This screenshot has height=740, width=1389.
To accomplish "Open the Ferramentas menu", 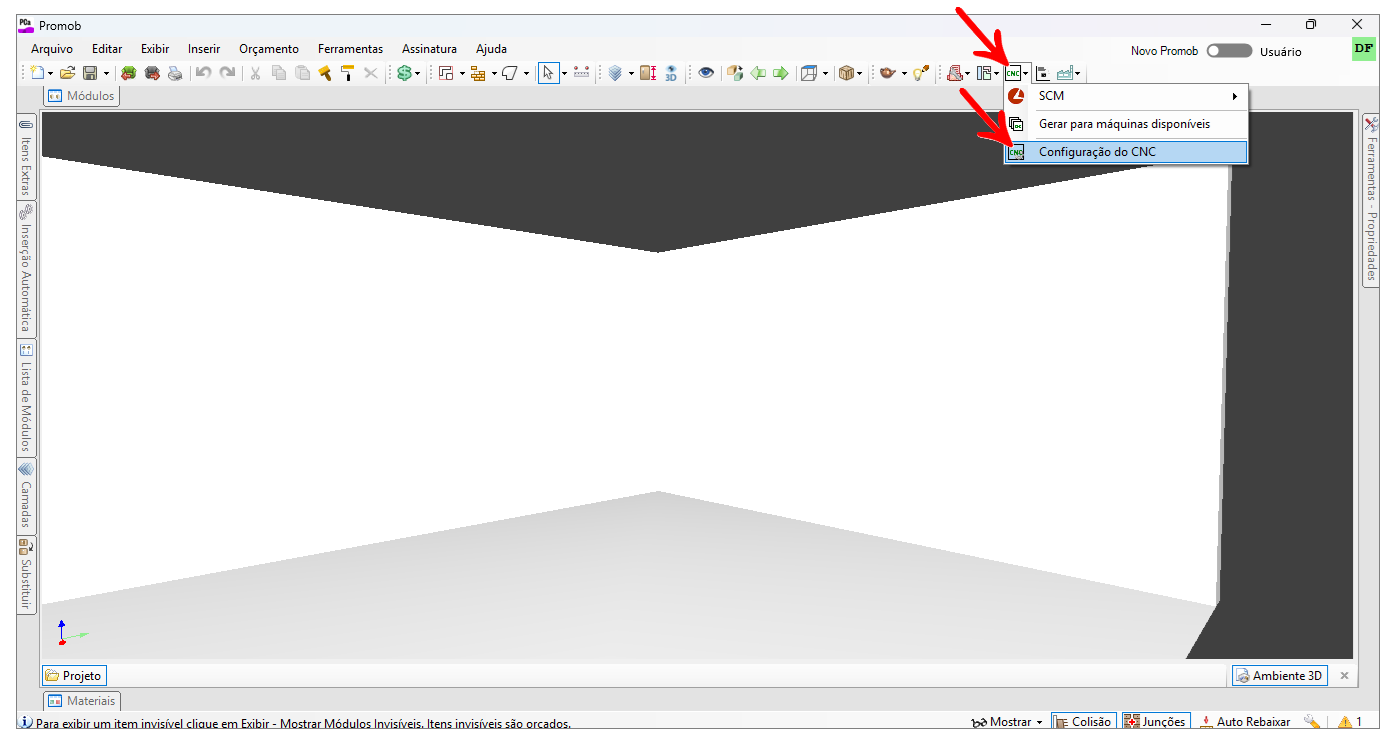I will pos(350,48).
